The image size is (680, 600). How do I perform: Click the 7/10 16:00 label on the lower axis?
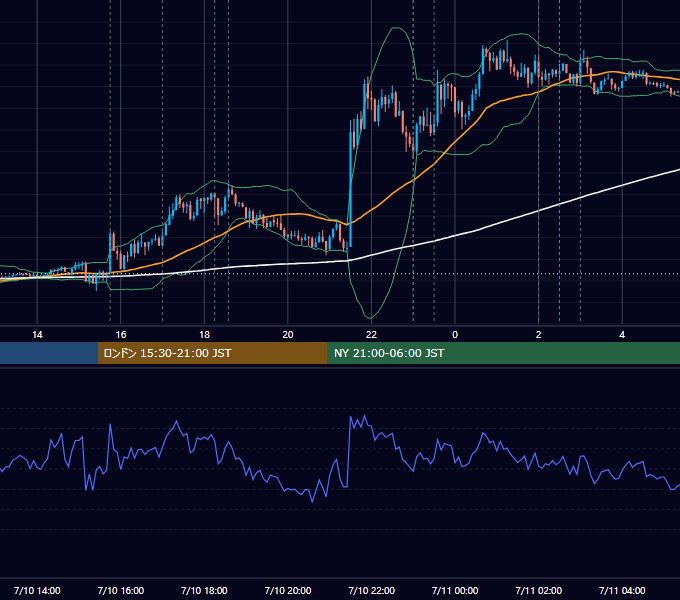click(x=121, y=590)
